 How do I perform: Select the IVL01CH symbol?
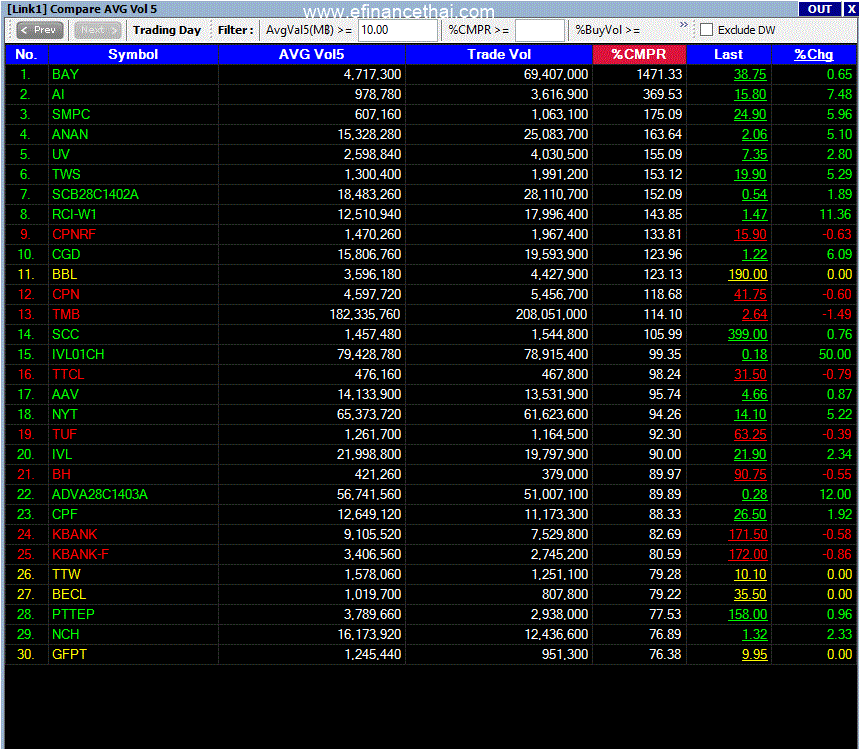[x=78, y=355]
